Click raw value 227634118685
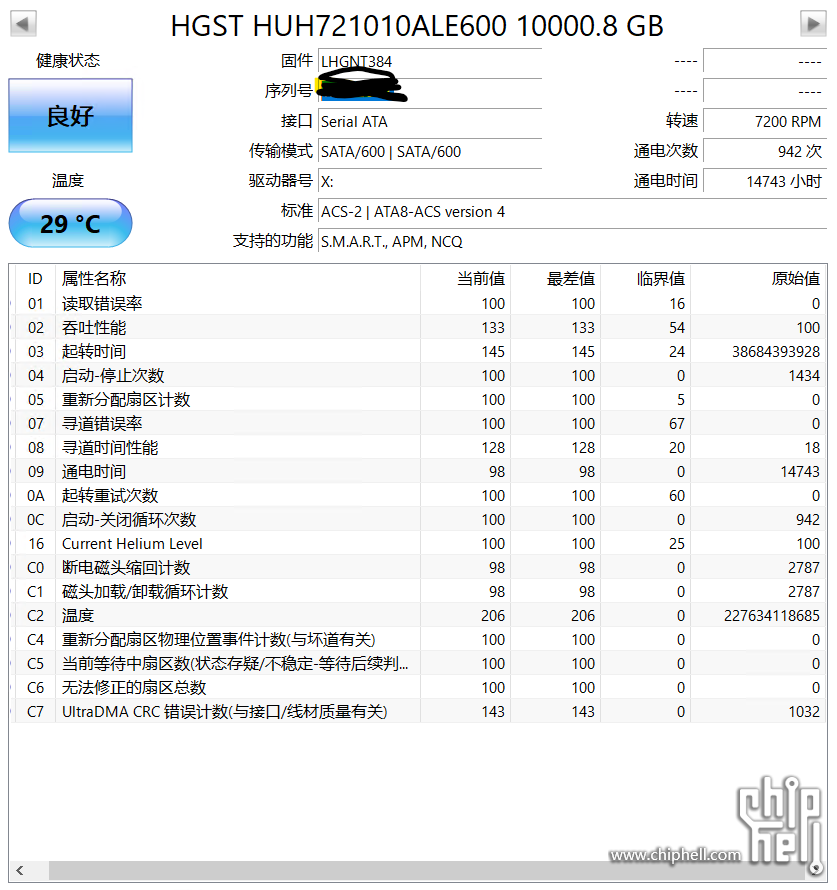The width and height of the screenshot is (837, 890). [x=772, y=616]
